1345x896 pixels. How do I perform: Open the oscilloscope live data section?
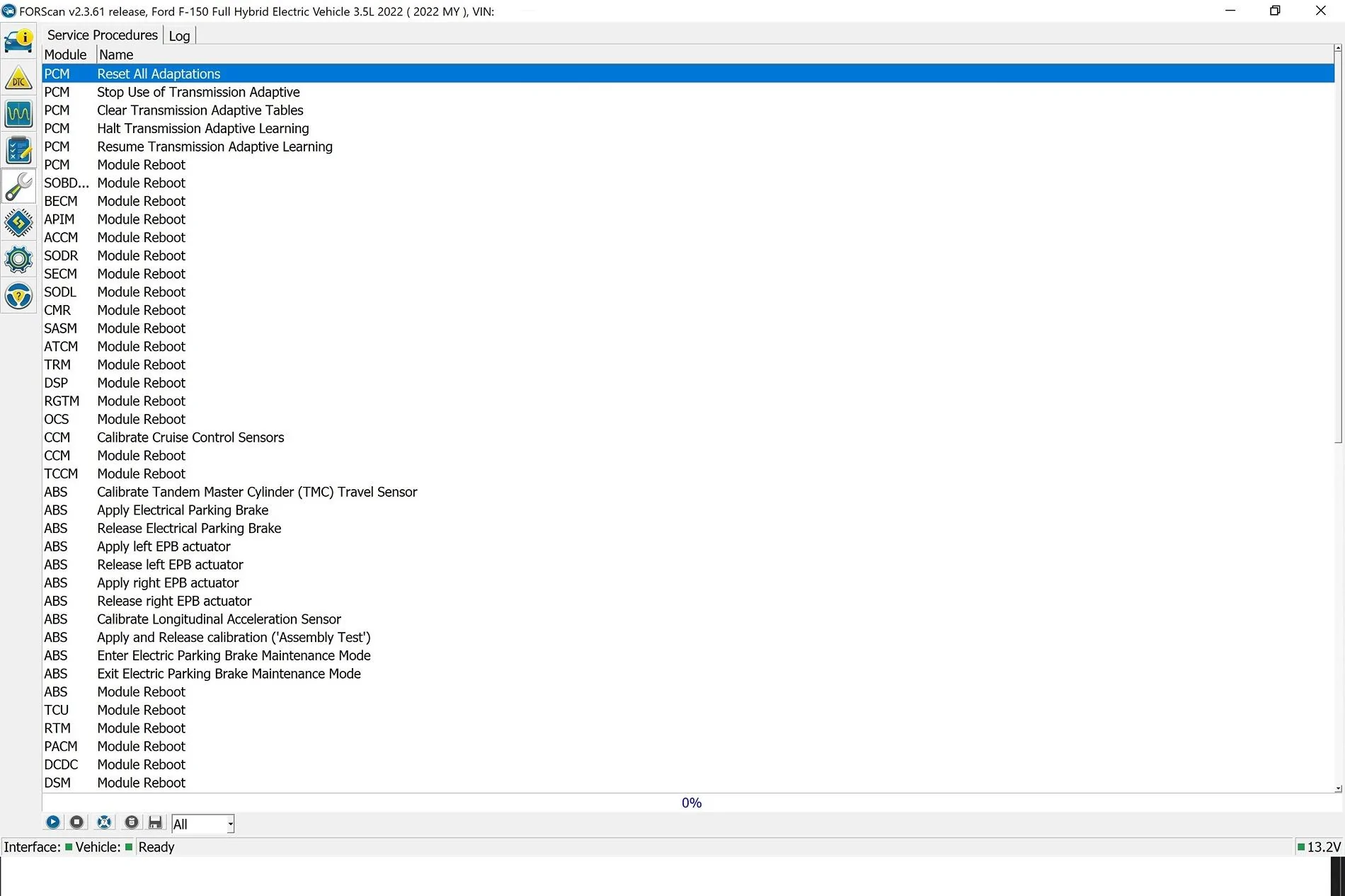tap(18, 114)
